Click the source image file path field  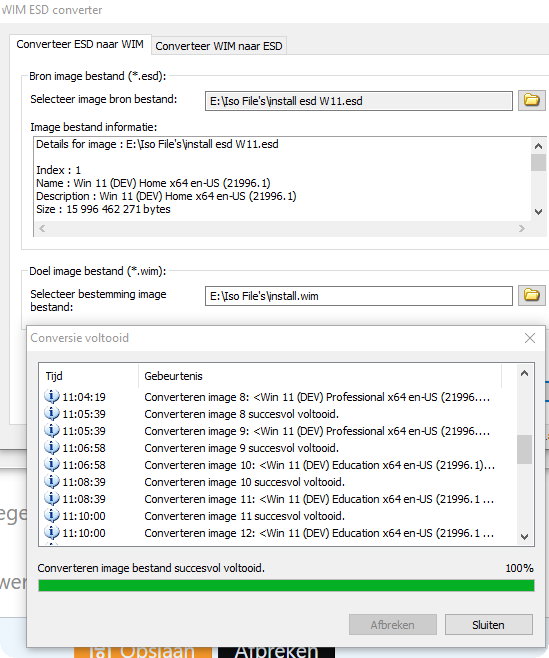point(358,101)
